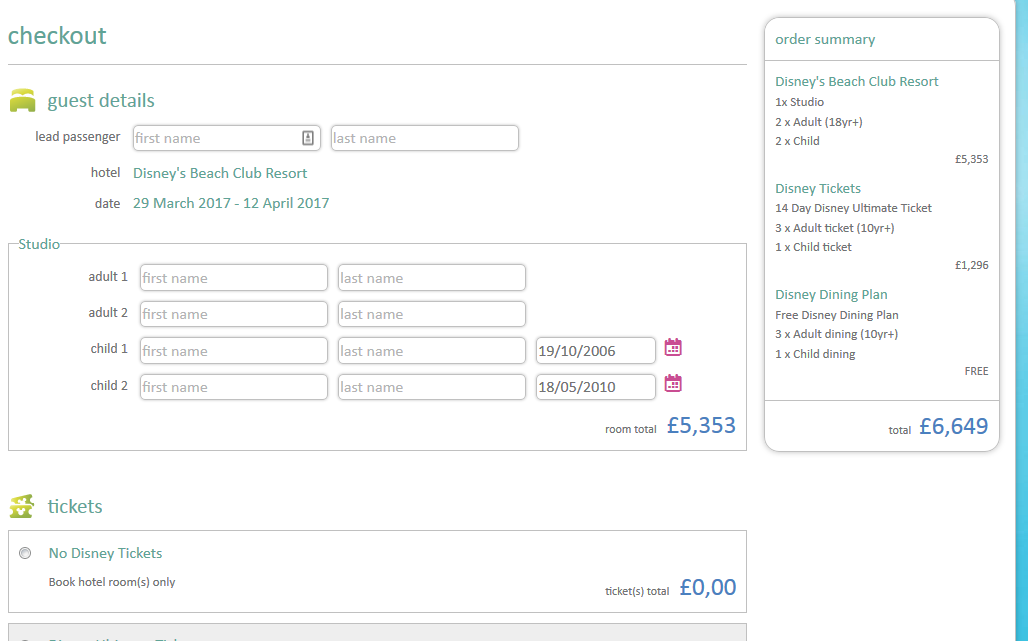Screen dimensions: 1028x641
Task: Click child 1 last name field
Action: (431, 351)
